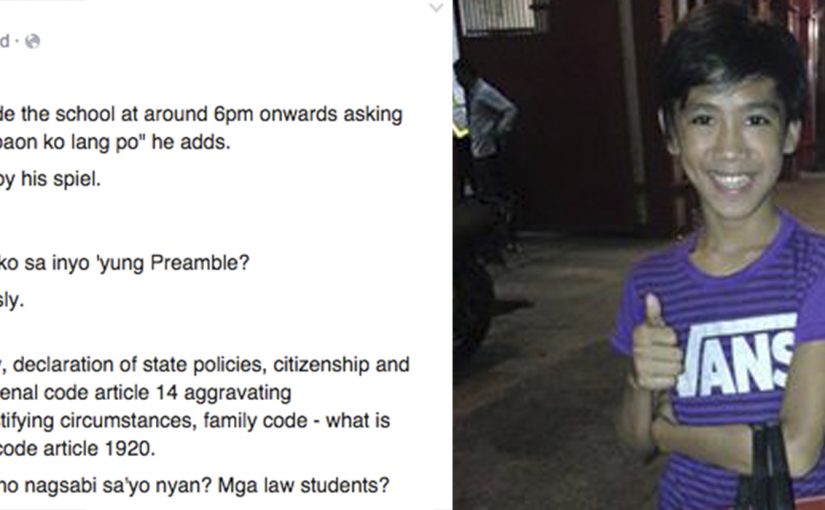Open the post options chevron dropdown
The image size is (825, 510).
tap(436, 7)
